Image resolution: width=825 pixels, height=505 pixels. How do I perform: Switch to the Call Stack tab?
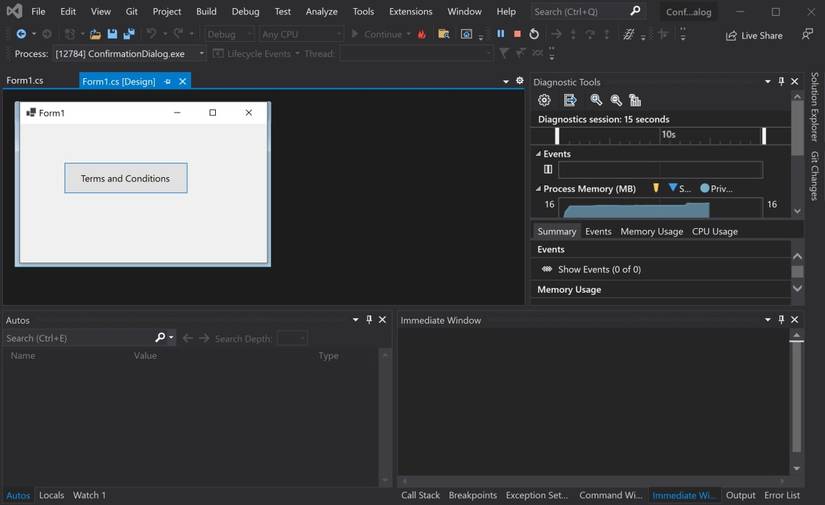[x=420, y=495]
